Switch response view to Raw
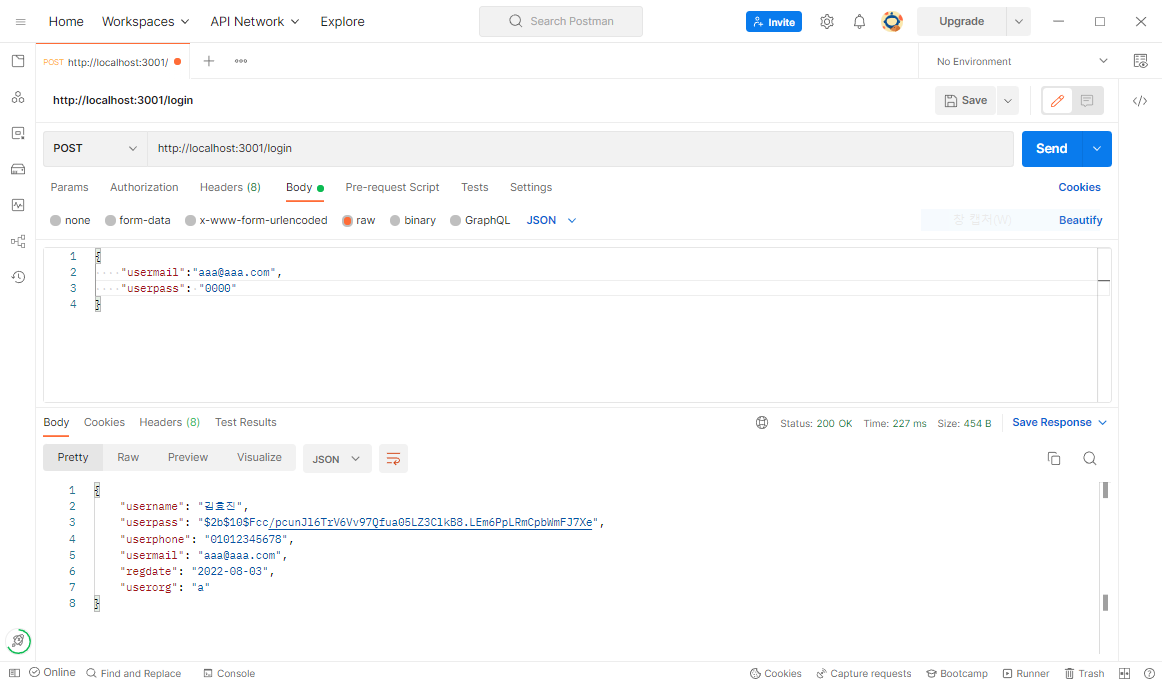Viewport: 1162px width, 684px height. 127,457
